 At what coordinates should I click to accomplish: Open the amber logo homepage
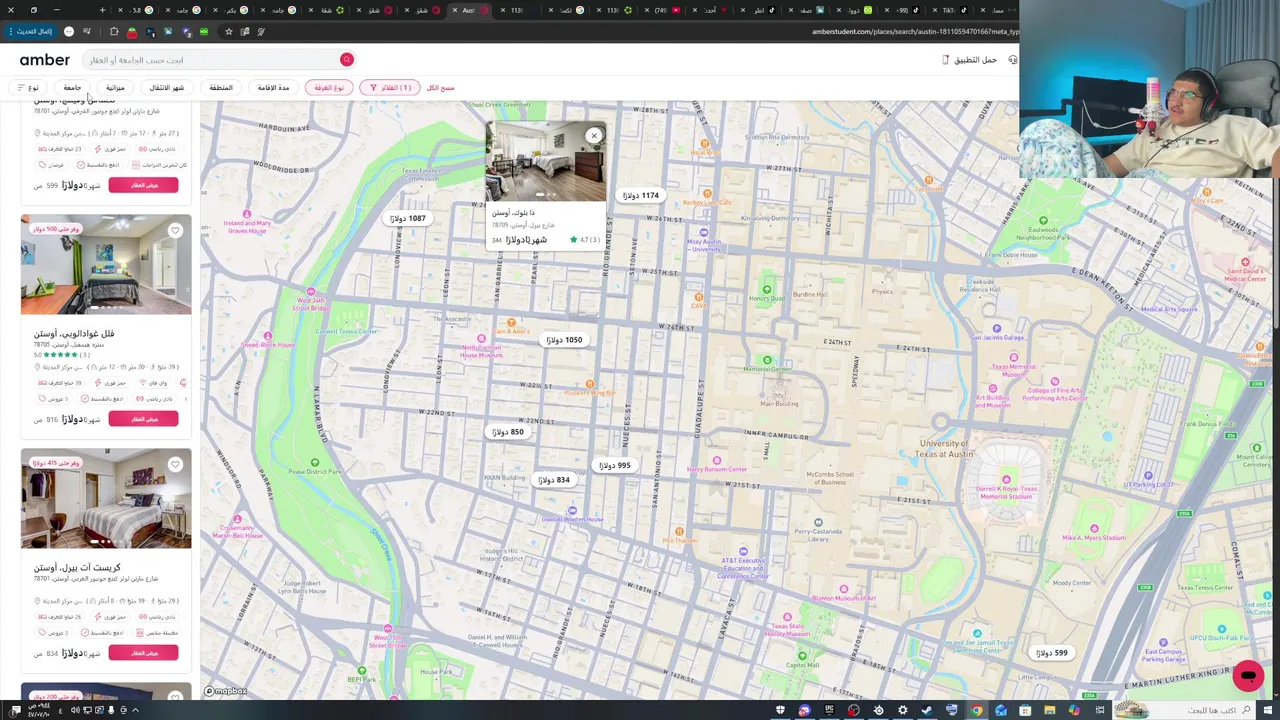tap(44, 60)
